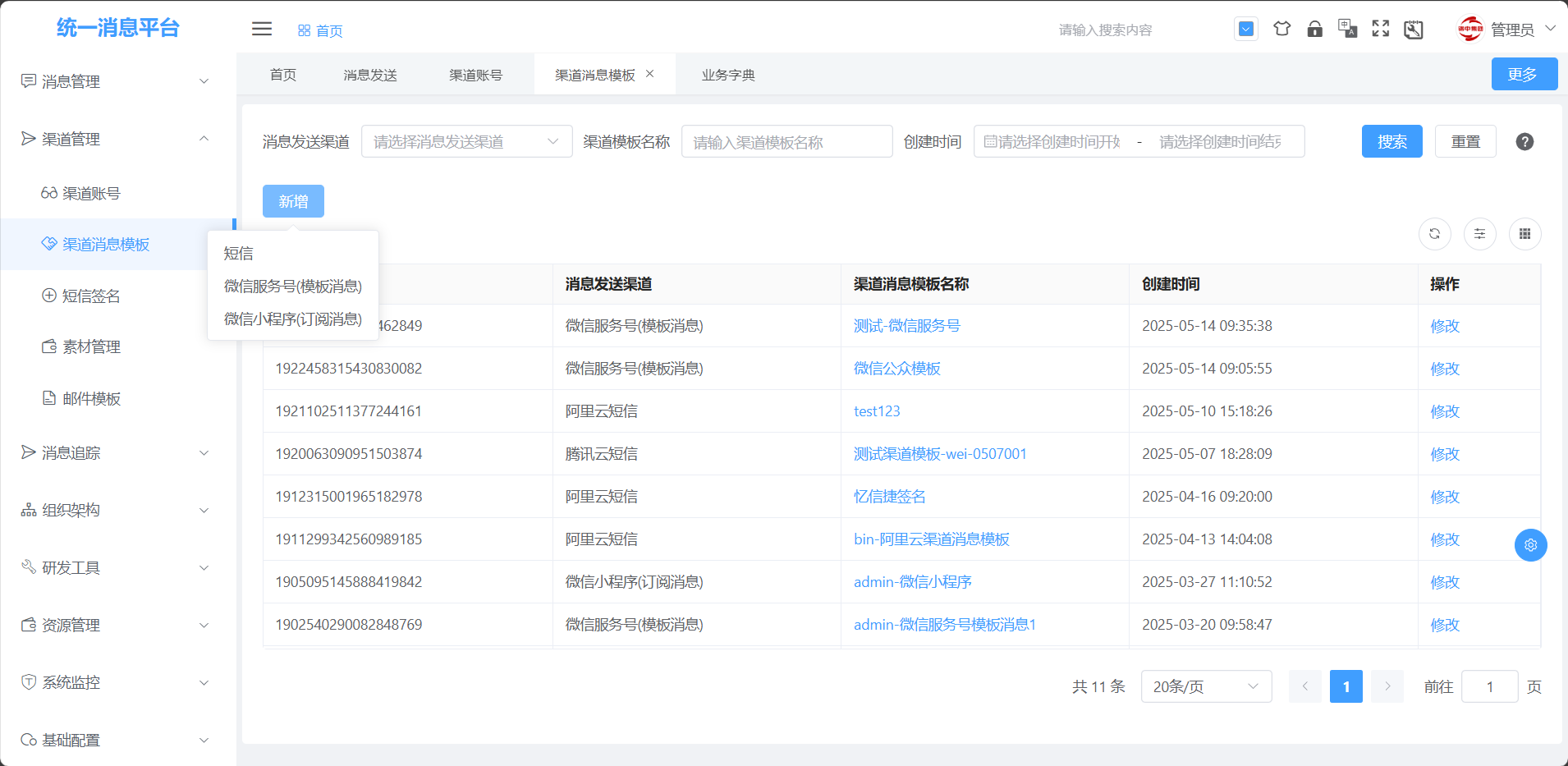Image resolution: width=1568 pixels, height=766 pixels.
Task: Switch to the 消息发送 tab
Action: [370, 75]
